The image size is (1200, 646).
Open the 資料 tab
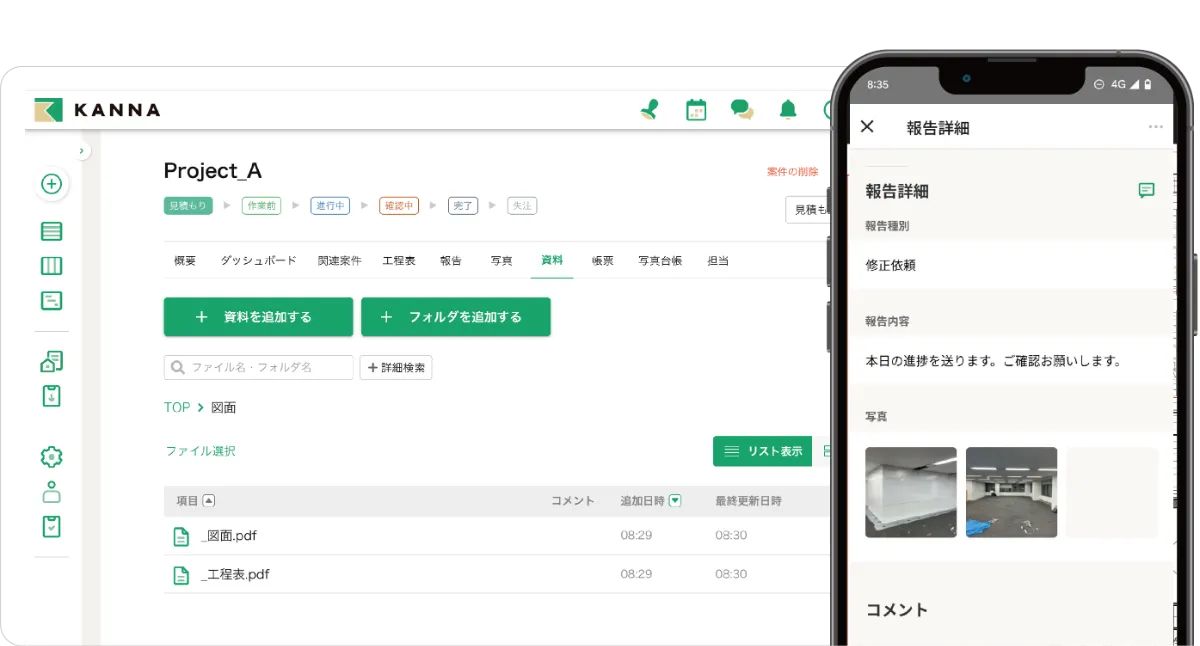pos(552,260)
